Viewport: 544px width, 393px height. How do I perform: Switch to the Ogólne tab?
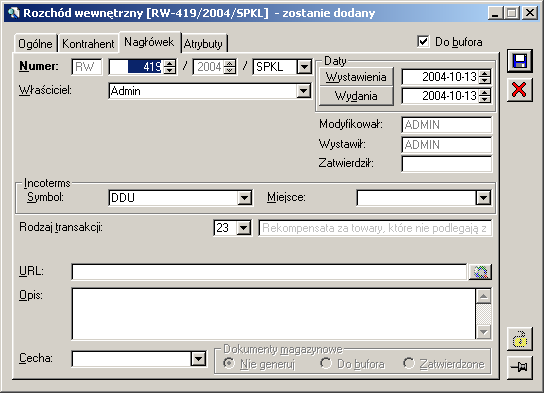point(35,44)
